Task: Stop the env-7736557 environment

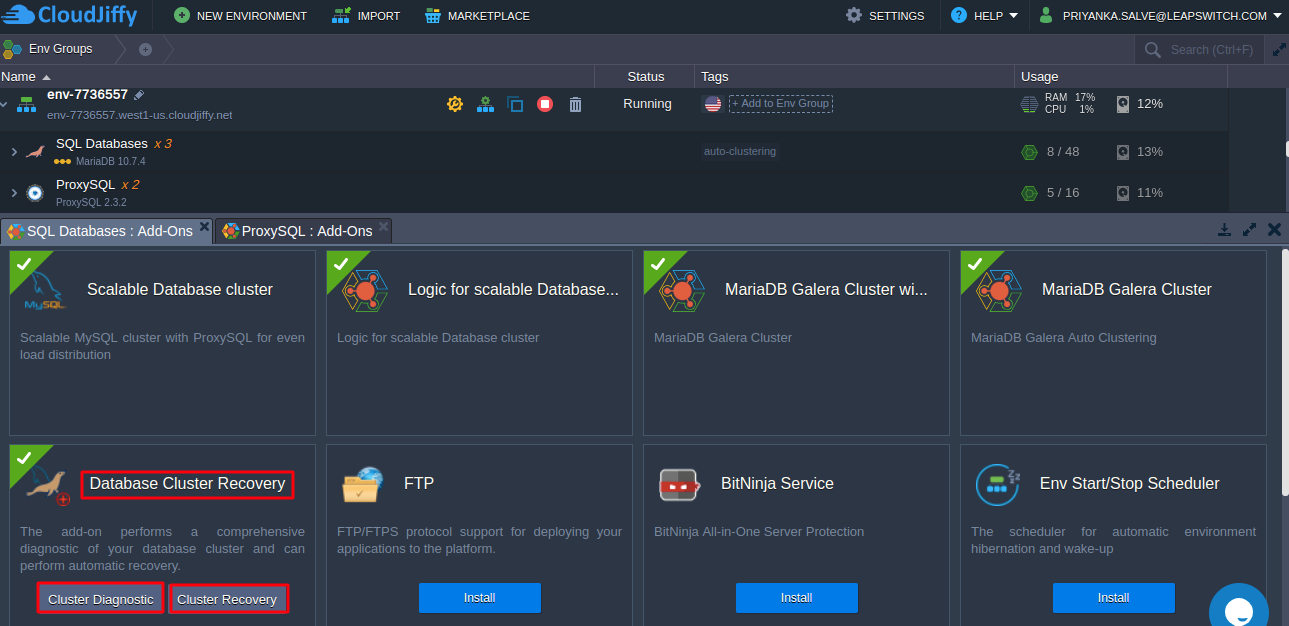Action: (545, 104)
